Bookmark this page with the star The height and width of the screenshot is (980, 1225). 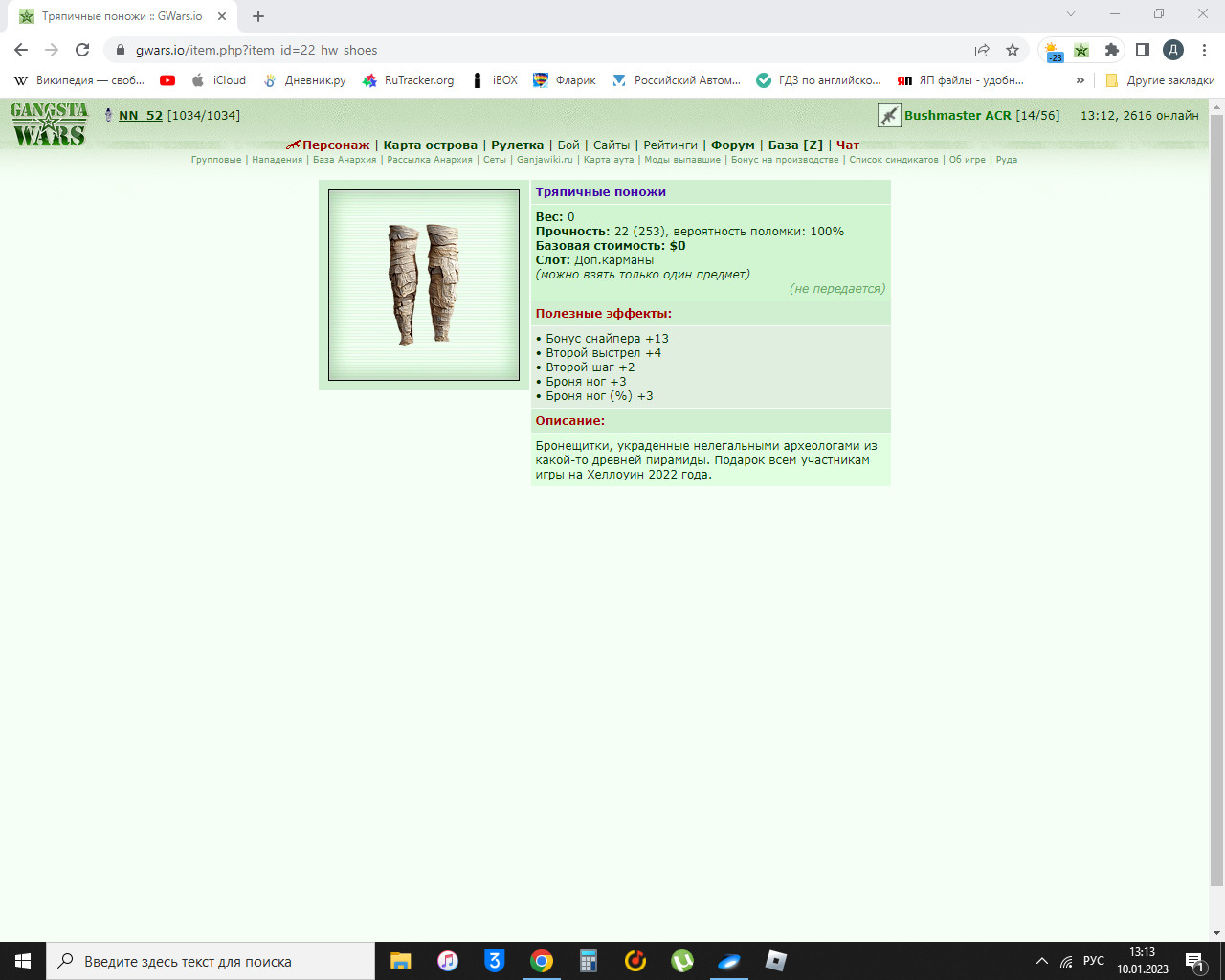tap(1013, 50)
